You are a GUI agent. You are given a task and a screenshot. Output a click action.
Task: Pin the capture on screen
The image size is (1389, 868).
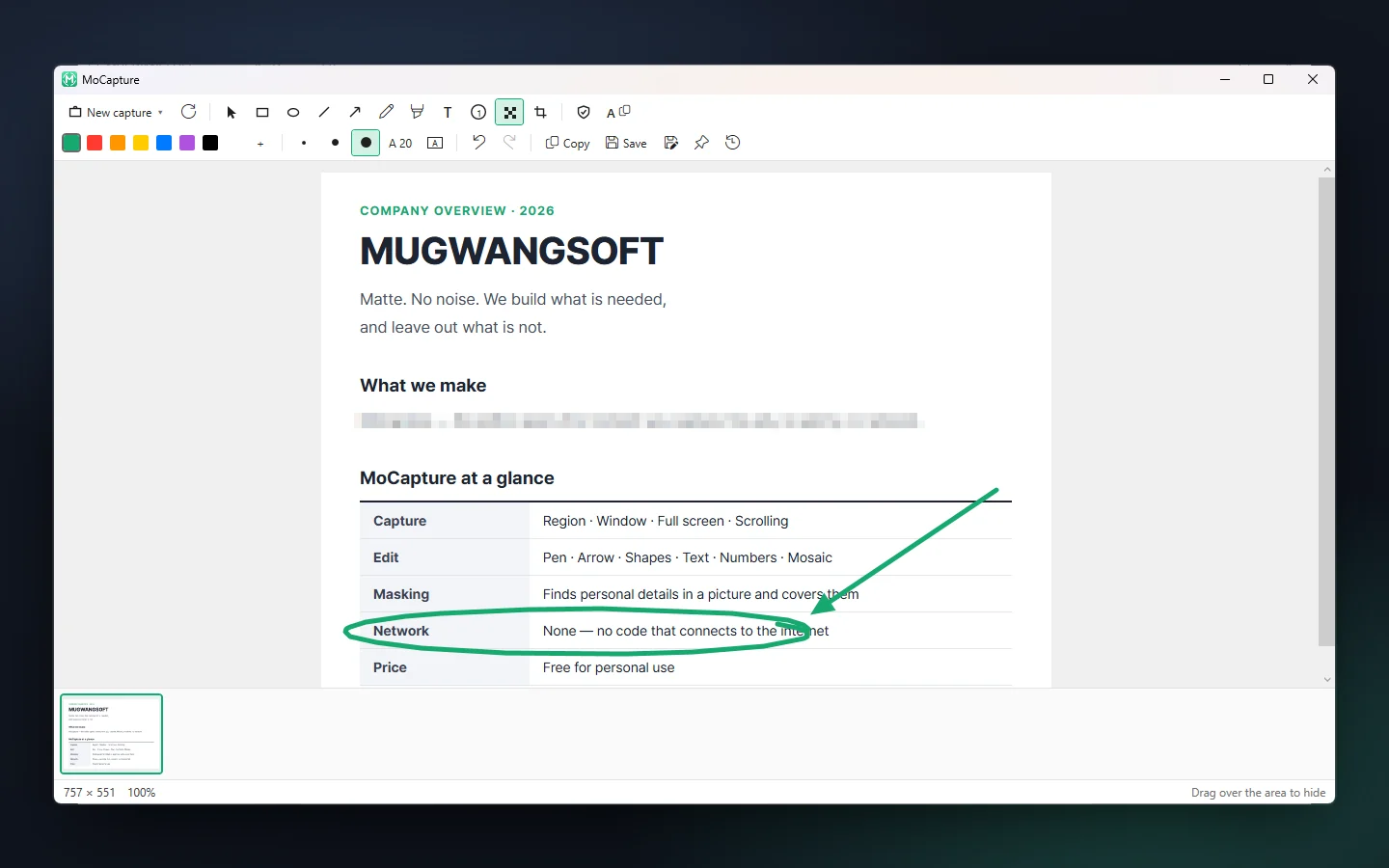click(702, 143)
